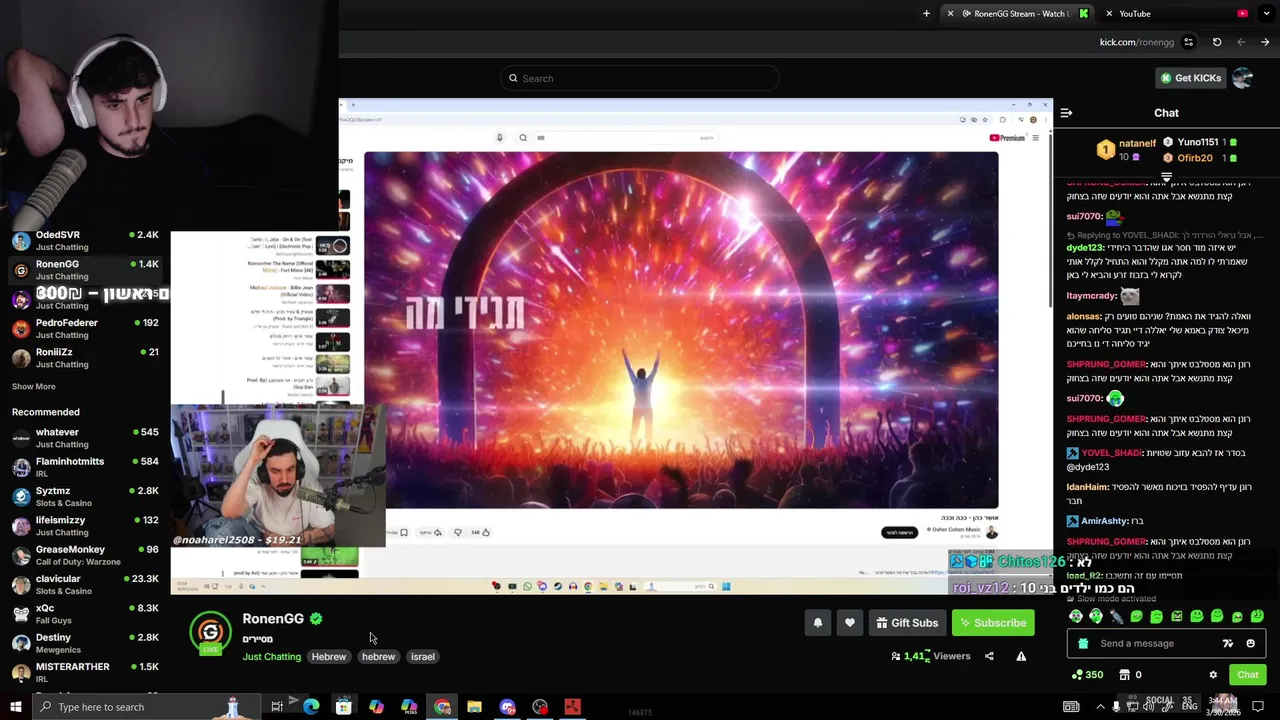Open clavicular channel in recommended list
The height and width of the screenshot is (720, 1280).
pyautogui.click(x=85, y=585)
